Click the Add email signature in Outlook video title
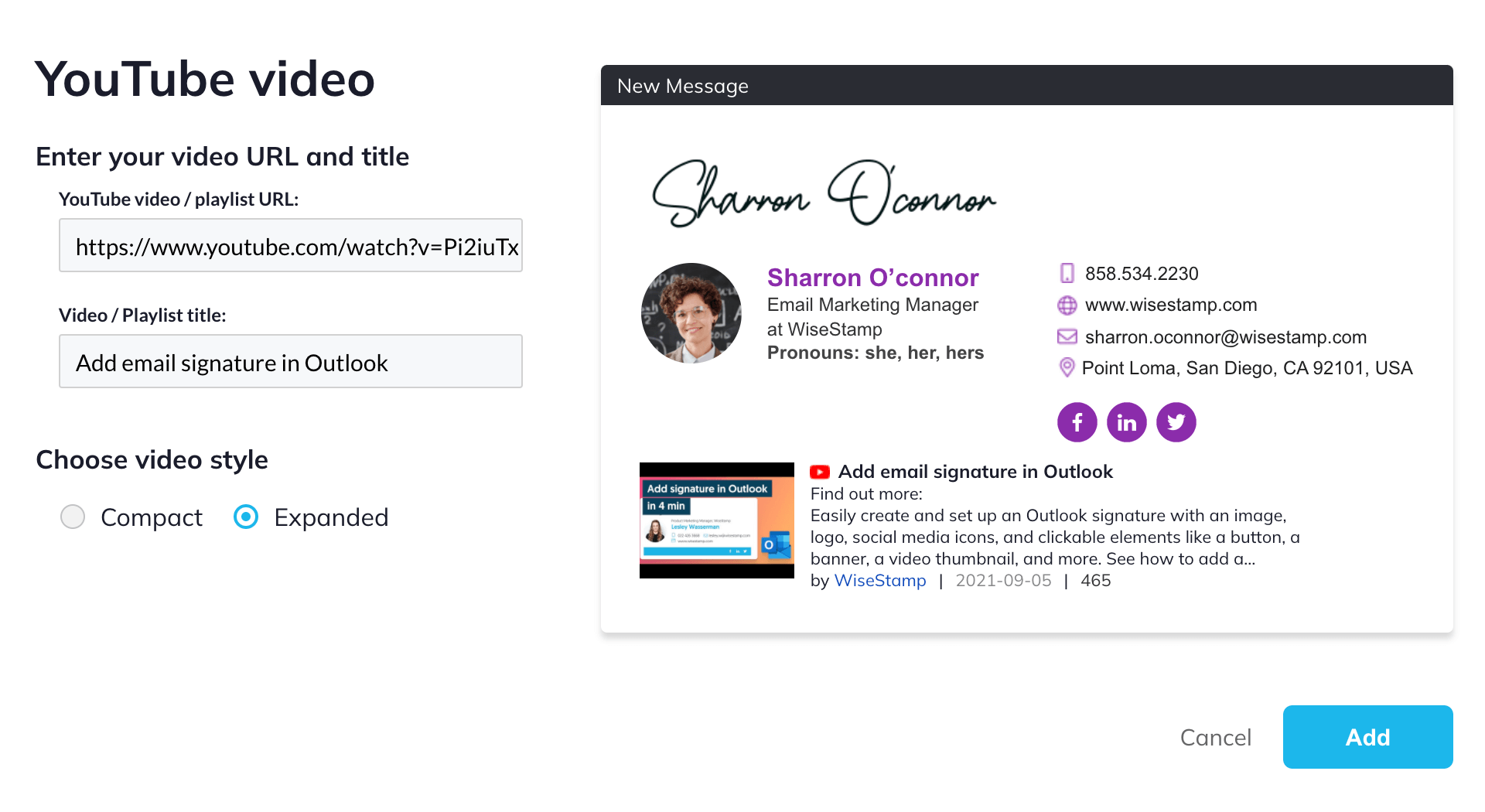Viewport: 1485px width, 812px height. pos(975,472)
